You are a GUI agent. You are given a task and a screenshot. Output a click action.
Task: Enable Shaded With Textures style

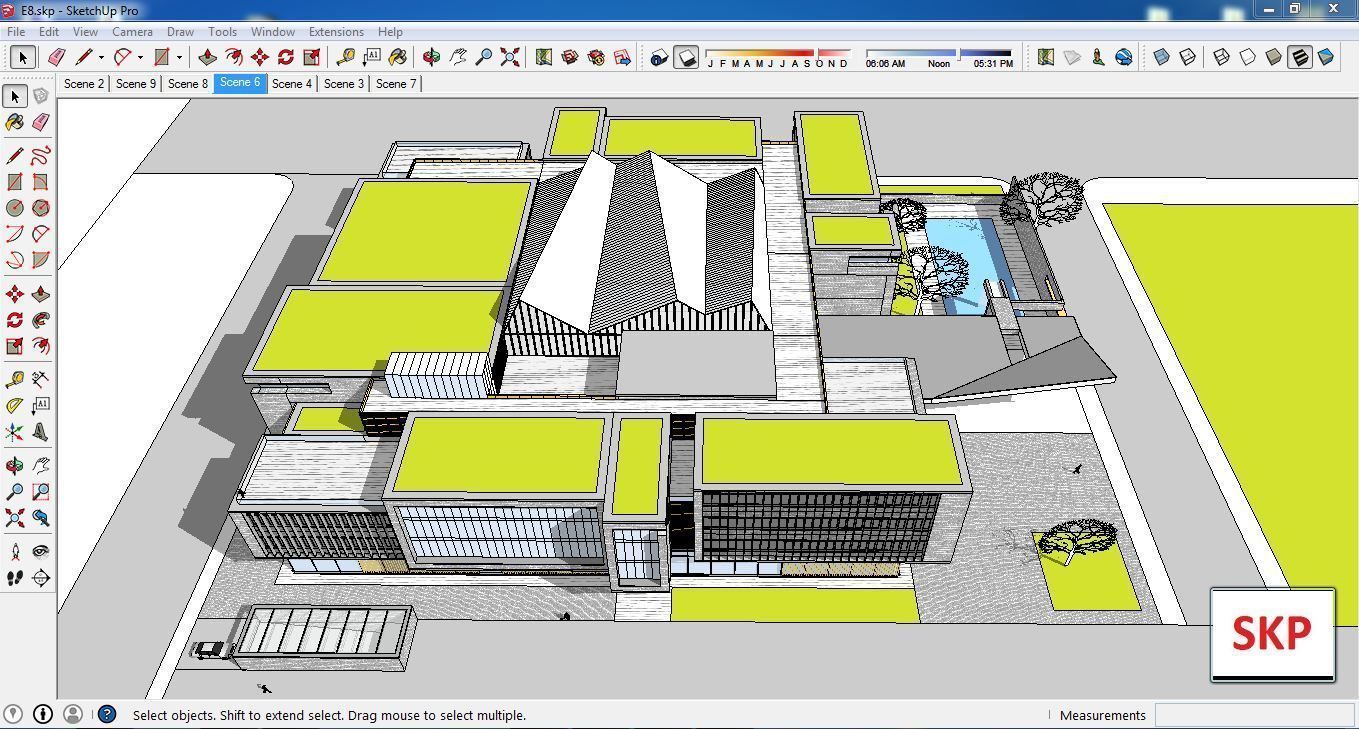click(1300, 57)
